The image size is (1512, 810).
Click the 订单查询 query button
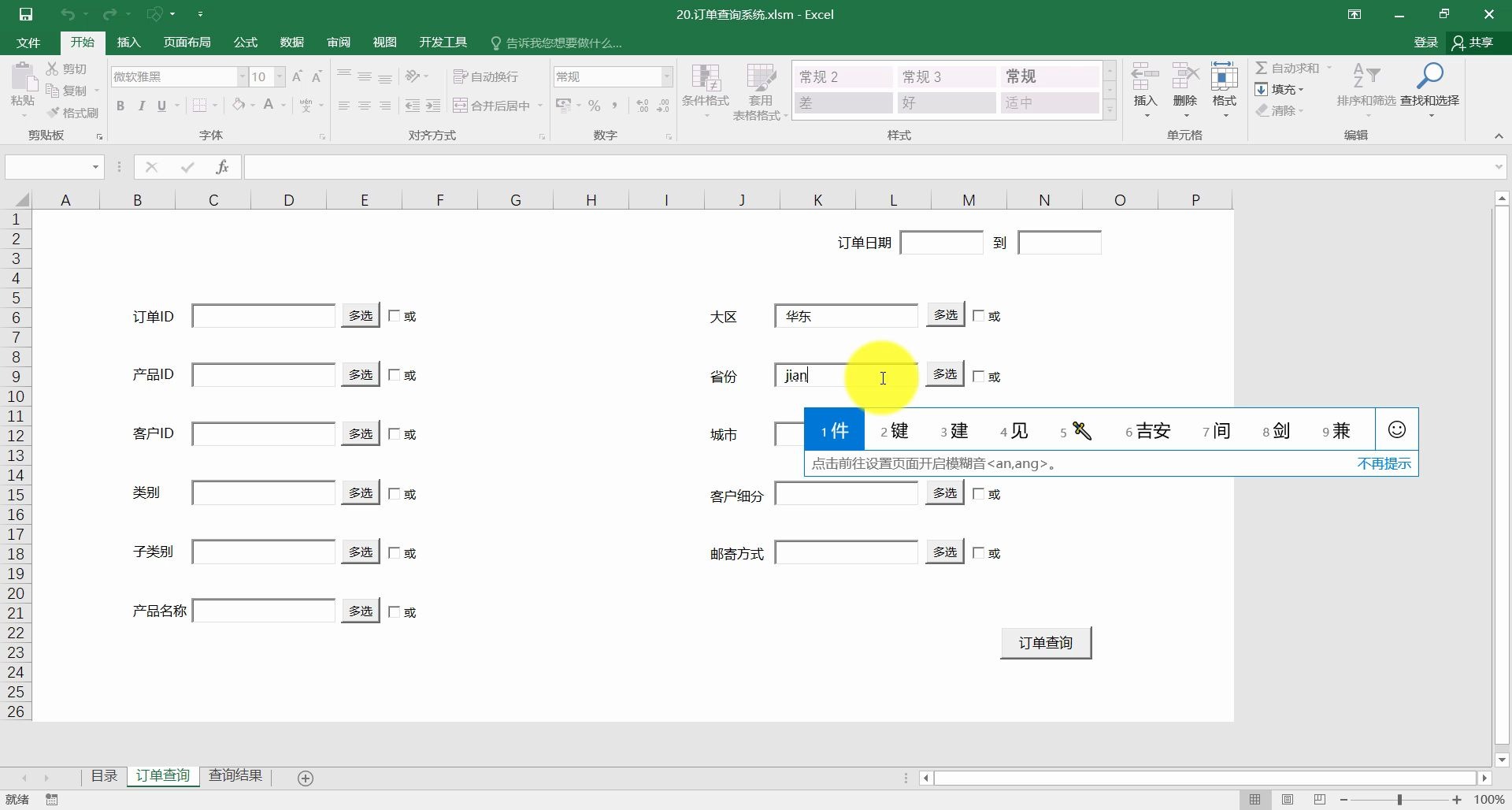click(x=1046, y=643)
